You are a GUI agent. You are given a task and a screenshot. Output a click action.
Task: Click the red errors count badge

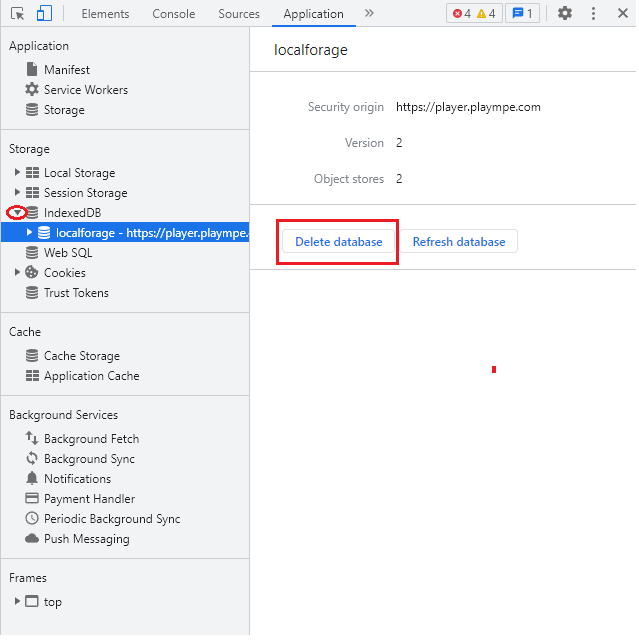[464, 14]
